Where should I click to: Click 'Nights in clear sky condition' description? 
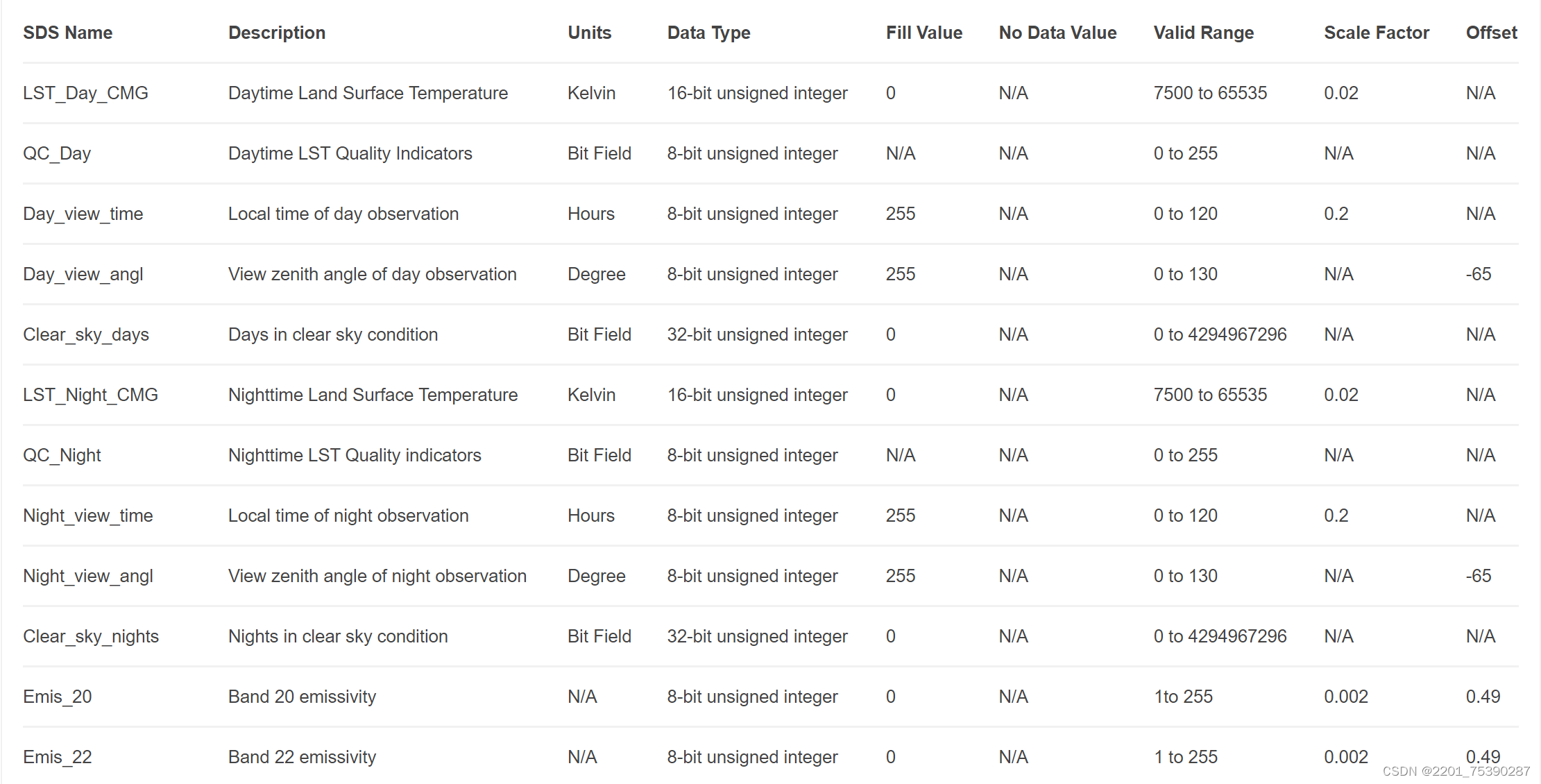[x=338, y=636]
